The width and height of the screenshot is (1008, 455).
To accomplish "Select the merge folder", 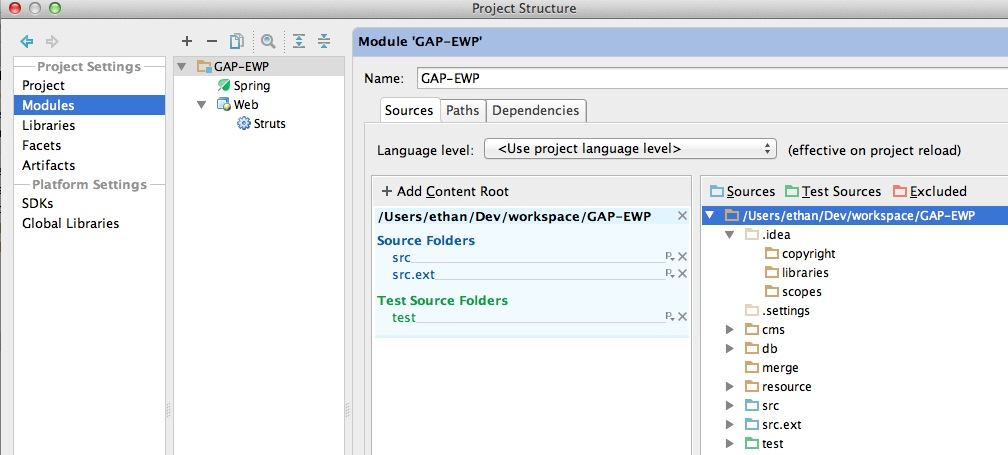I will [771, 368].
